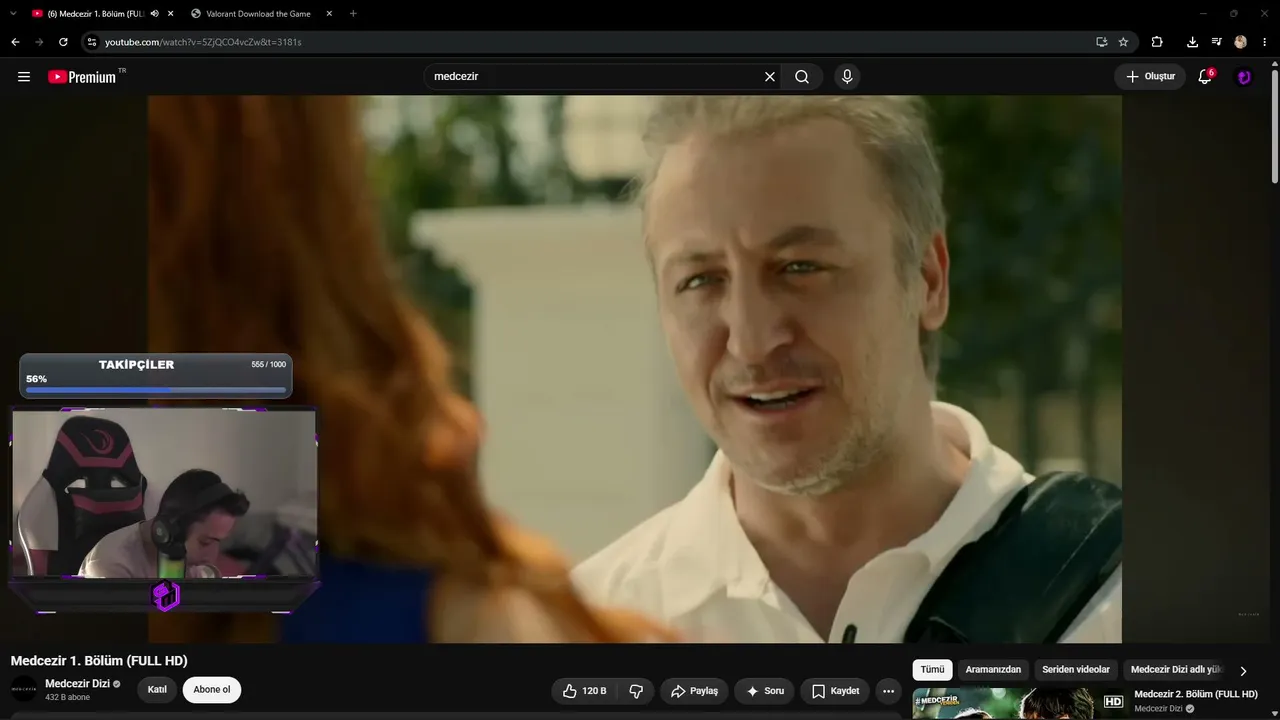Show more filter chips with right arrow
1280x720 pixels.
[x=1243, y=671]
